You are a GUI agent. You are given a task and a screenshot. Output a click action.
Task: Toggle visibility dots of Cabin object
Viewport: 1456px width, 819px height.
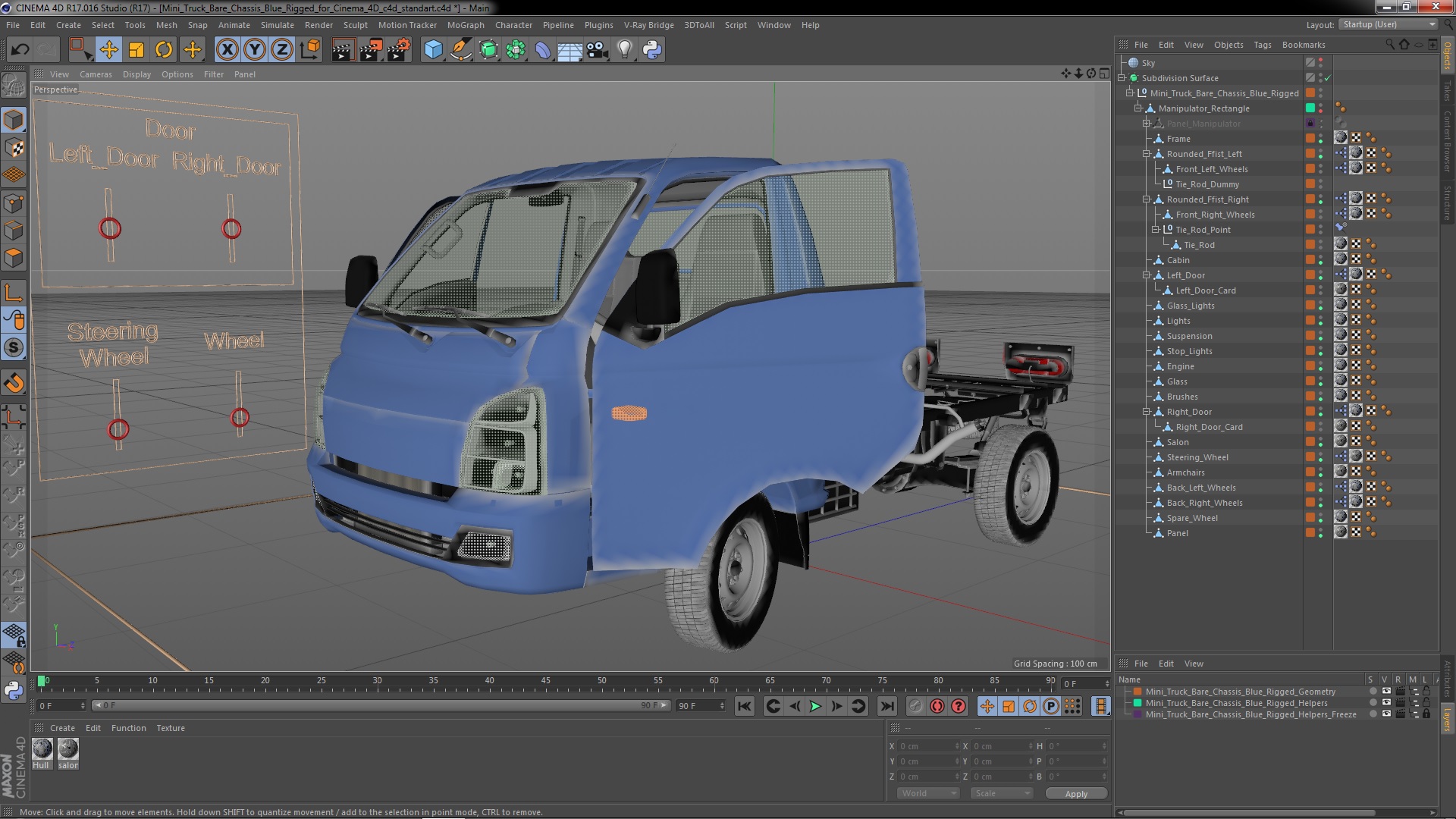click(x=1320, y=259)
